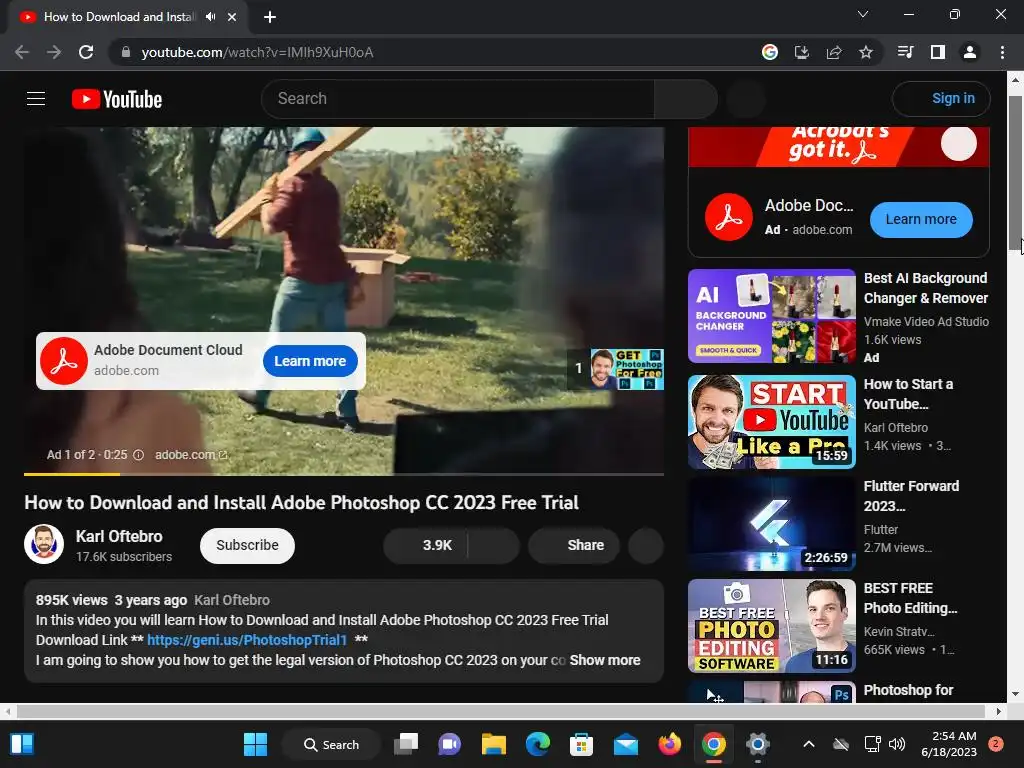1024x768 pixels.
Task: Mute the tab via speaker icon
Action: (x=210, y=17)
